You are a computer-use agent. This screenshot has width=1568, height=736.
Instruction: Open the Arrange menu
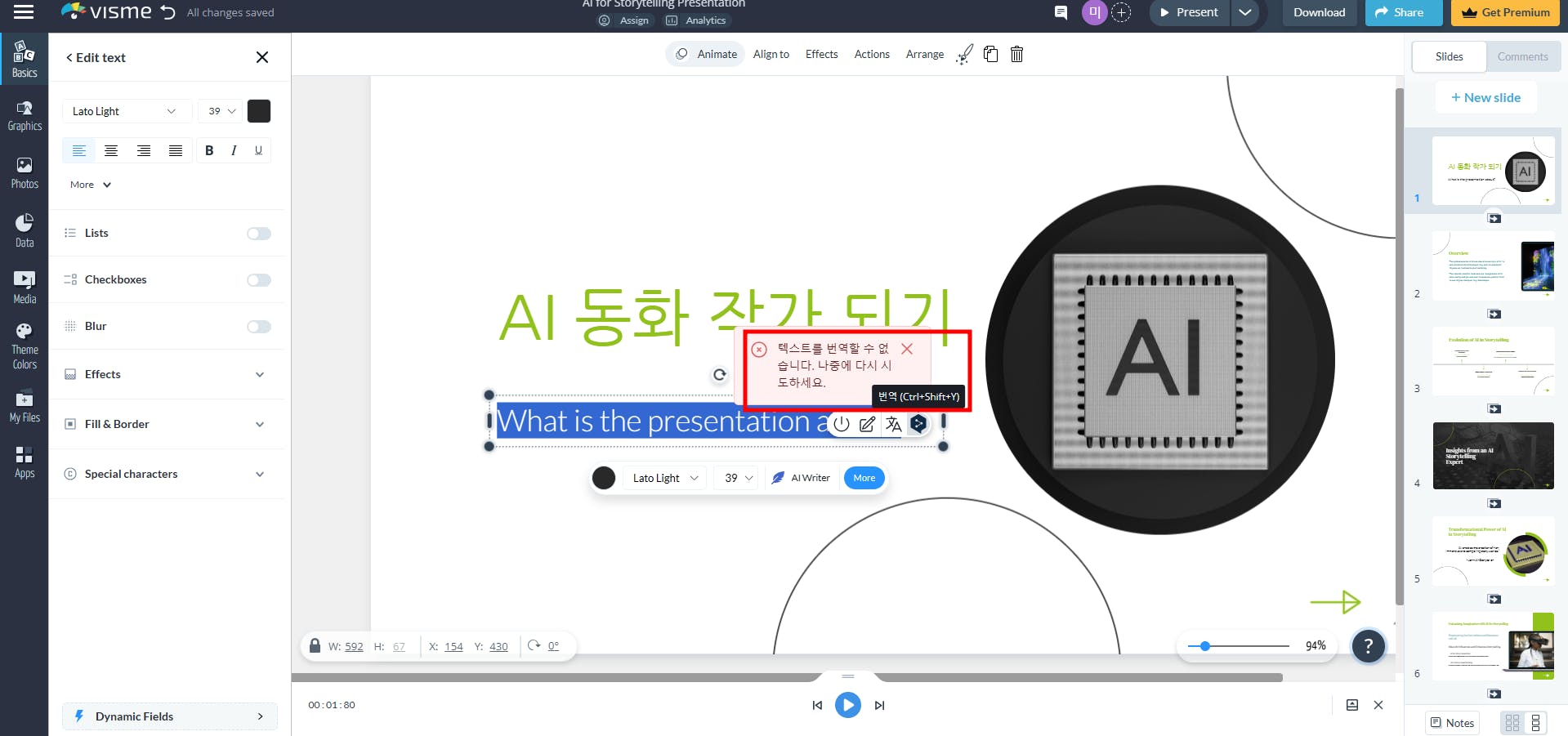pos(925,55)
